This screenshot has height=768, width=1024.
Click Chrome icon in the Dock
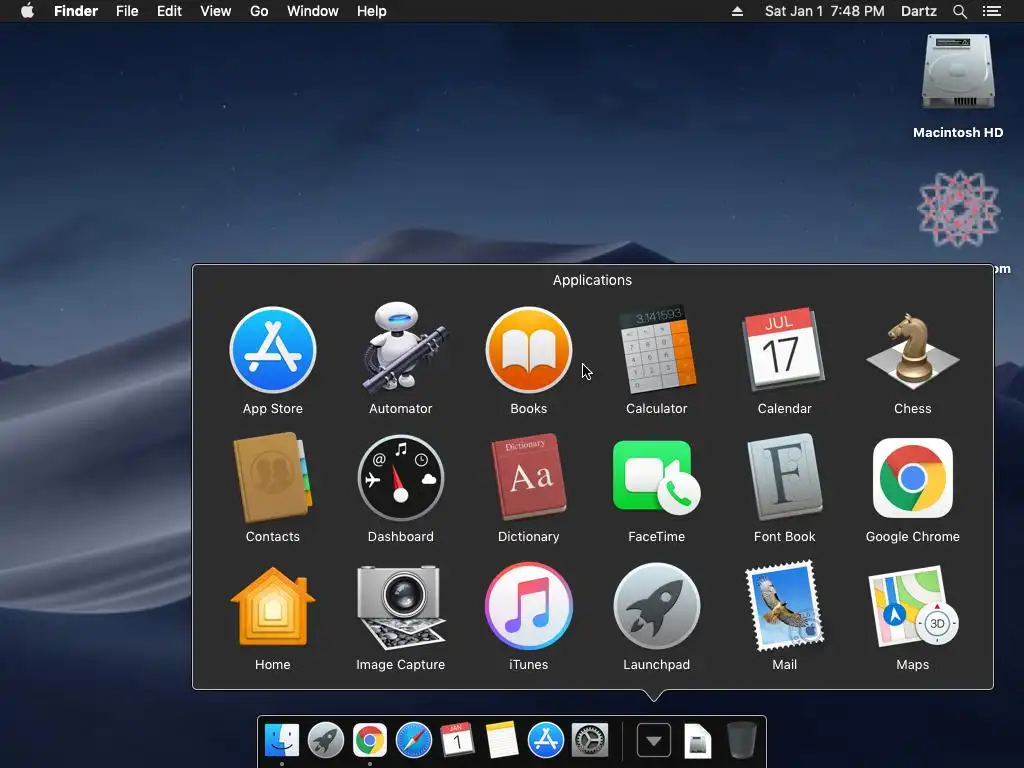click(x=370, y=741)
